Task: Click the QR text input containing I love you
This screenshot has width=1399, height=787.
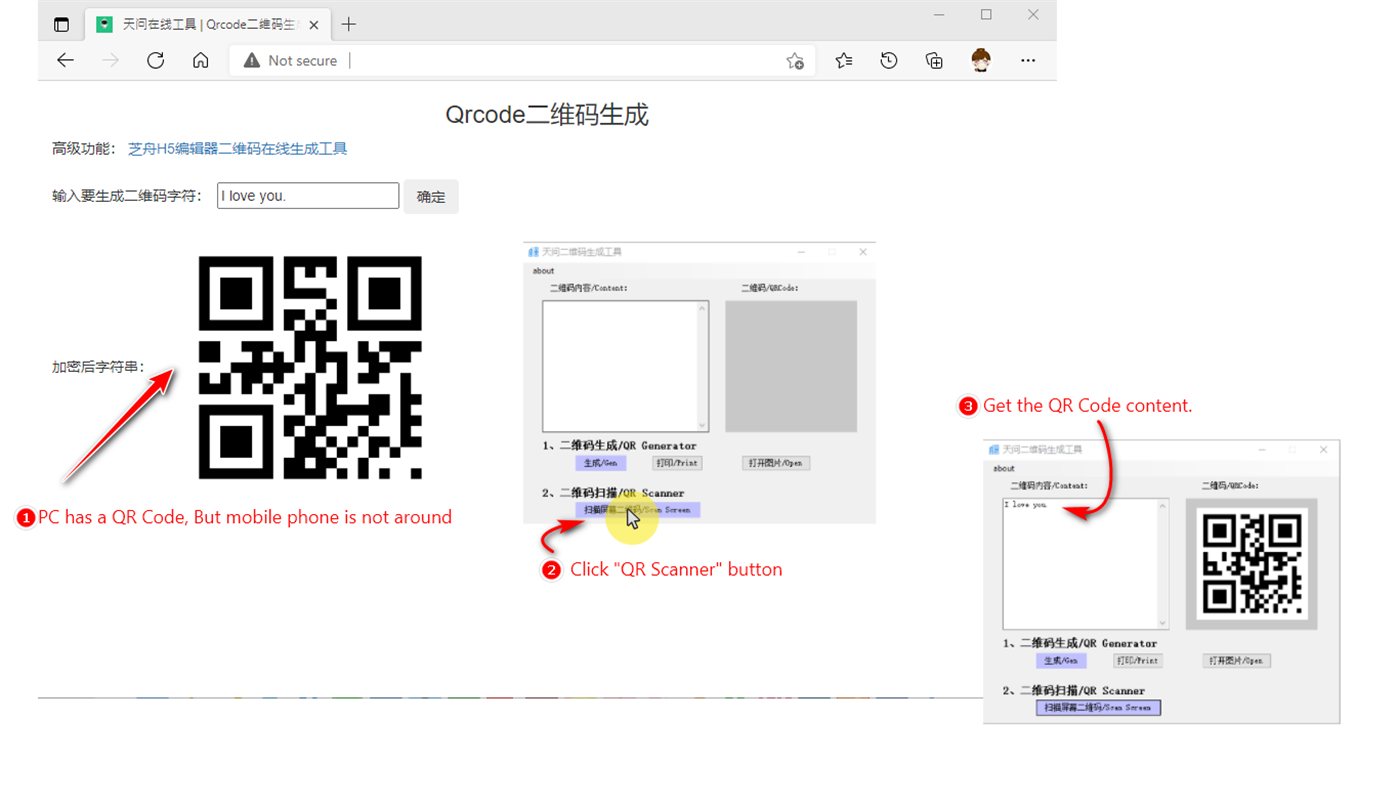Action: [x=307, y=195]
